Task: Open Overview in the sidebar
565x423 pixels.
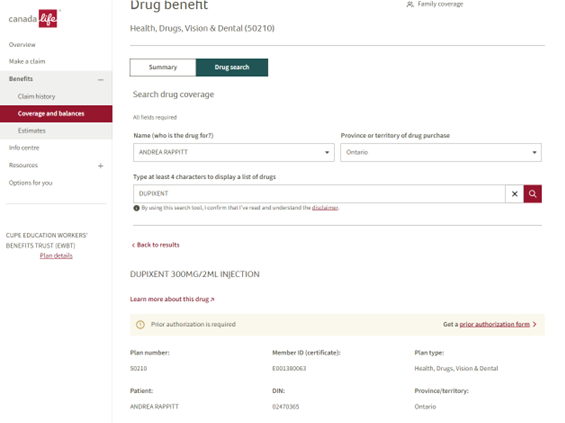Action: coord(22,45)
